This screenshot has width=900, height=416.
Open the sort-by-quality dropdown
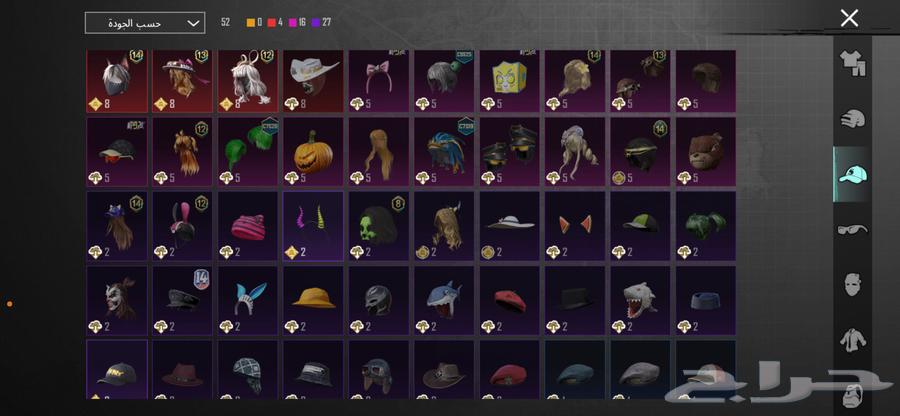tap(145, 23)
